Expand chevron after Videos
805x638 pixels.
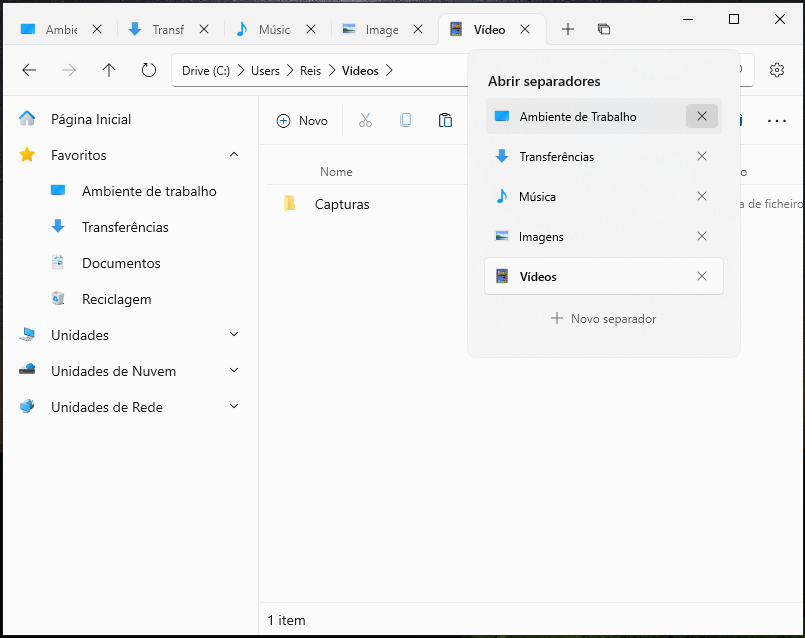coord(389,70)
